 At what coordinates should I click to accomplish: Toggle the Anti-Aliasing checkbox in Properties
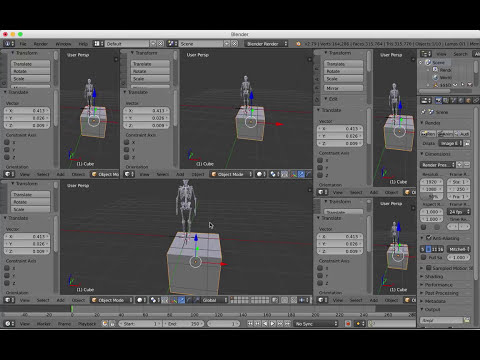click(429, 238)
